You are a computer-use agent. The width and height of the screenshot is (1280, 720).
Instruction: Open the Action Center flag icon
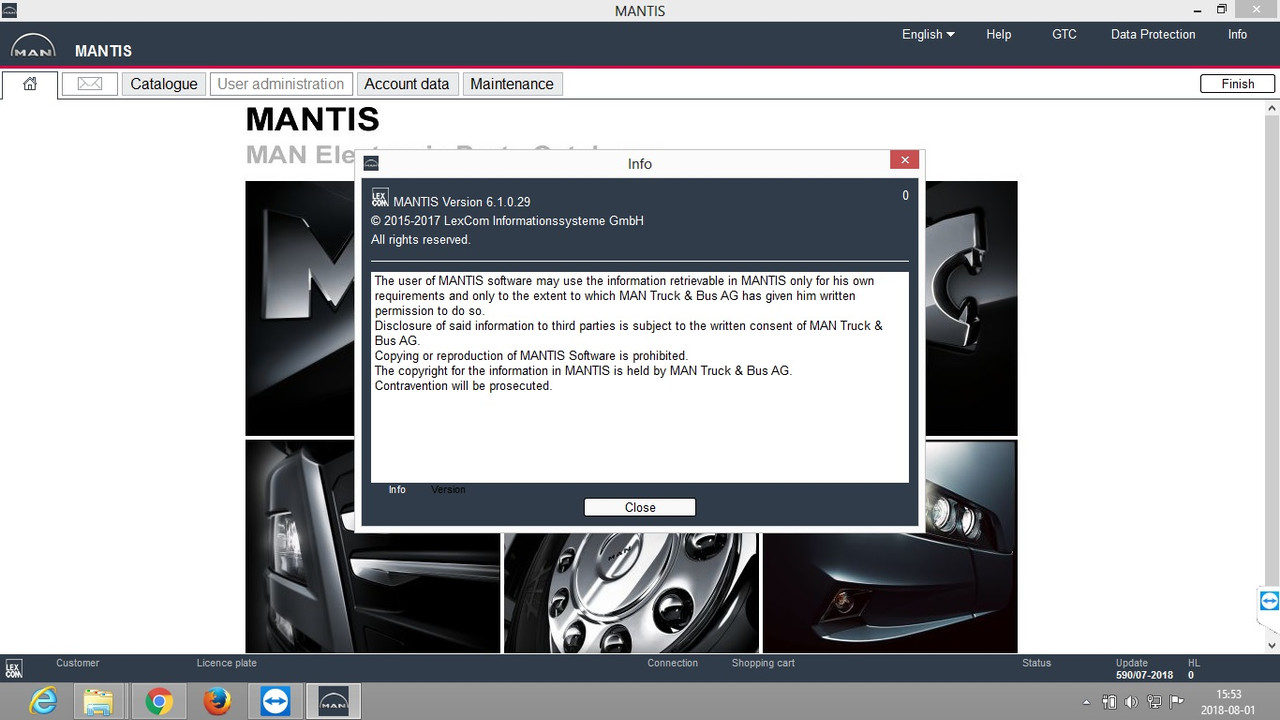pyautogui.click(x=1176, y=702)
